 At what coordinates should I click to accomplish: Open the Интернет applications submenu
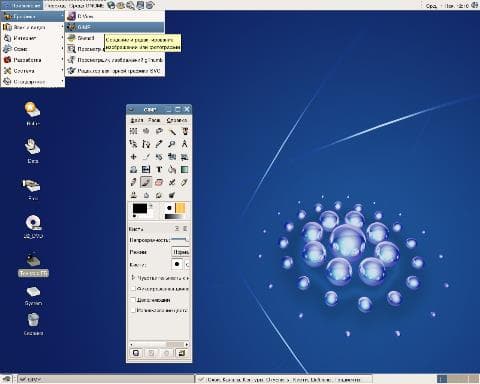tap(33, 38)
